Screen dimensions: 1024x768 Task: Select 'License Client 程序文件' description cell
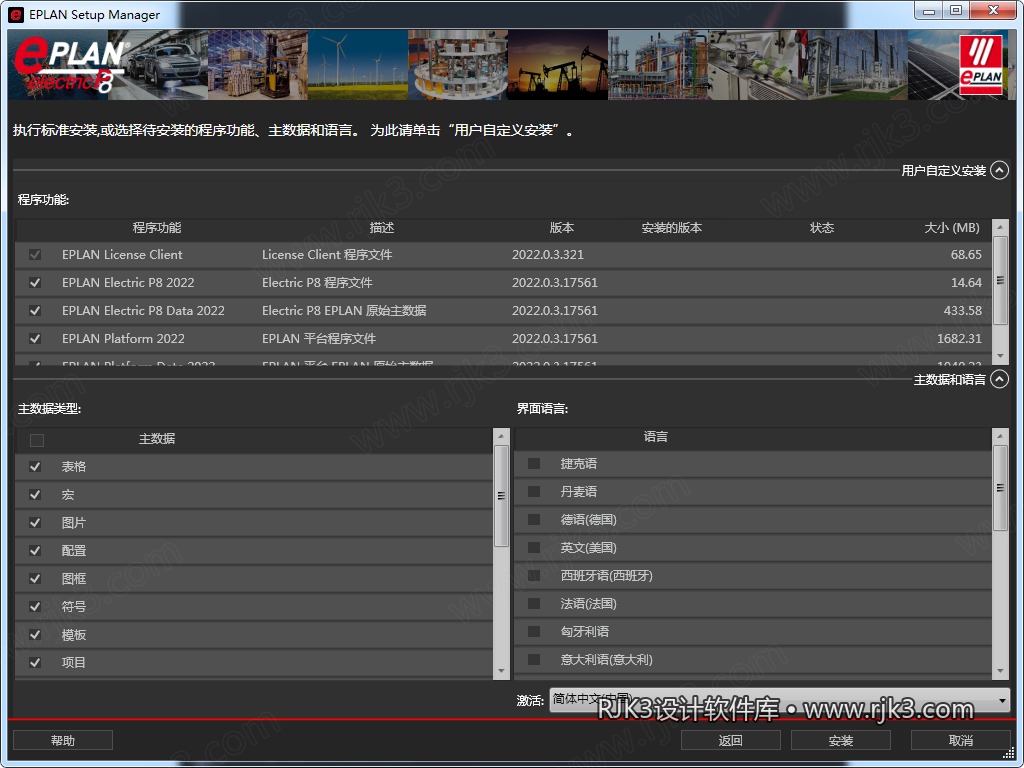pyautogui.click(x=327, y=255)
